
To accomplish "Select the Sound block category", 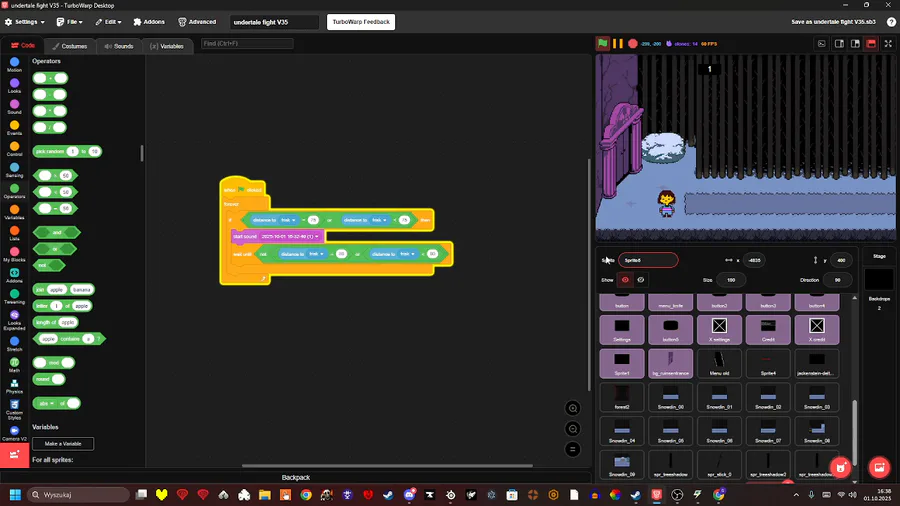I will pyautogui.click(x=14, y=107).
